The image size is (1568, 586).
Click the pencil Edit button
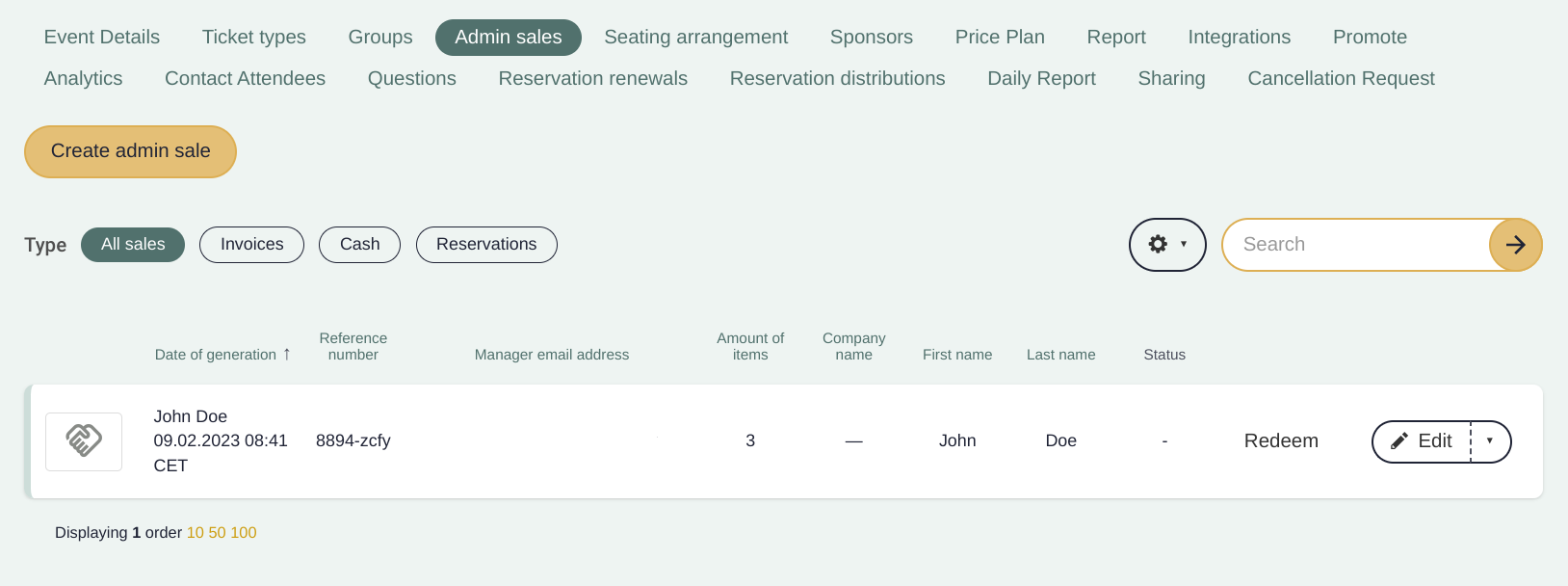click(1422, 441)
